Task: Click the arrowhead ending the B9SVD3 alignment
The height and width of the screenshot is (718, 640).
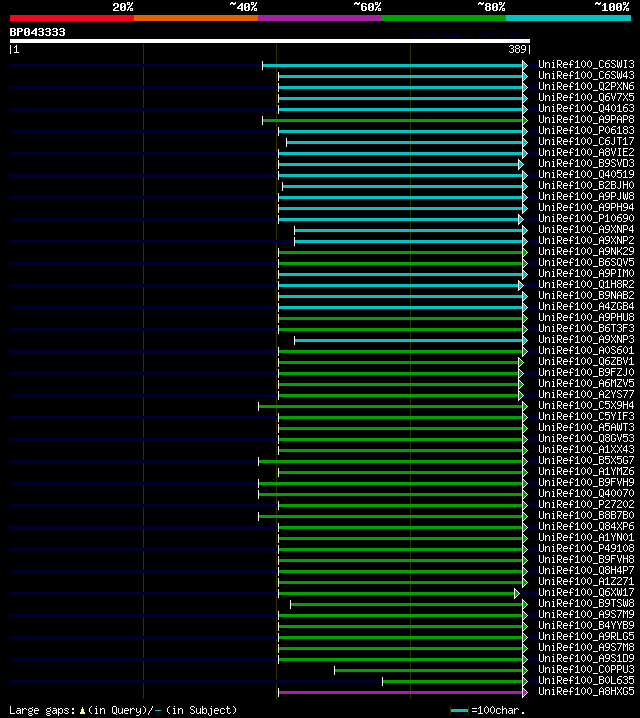Action: coord(521,164)
